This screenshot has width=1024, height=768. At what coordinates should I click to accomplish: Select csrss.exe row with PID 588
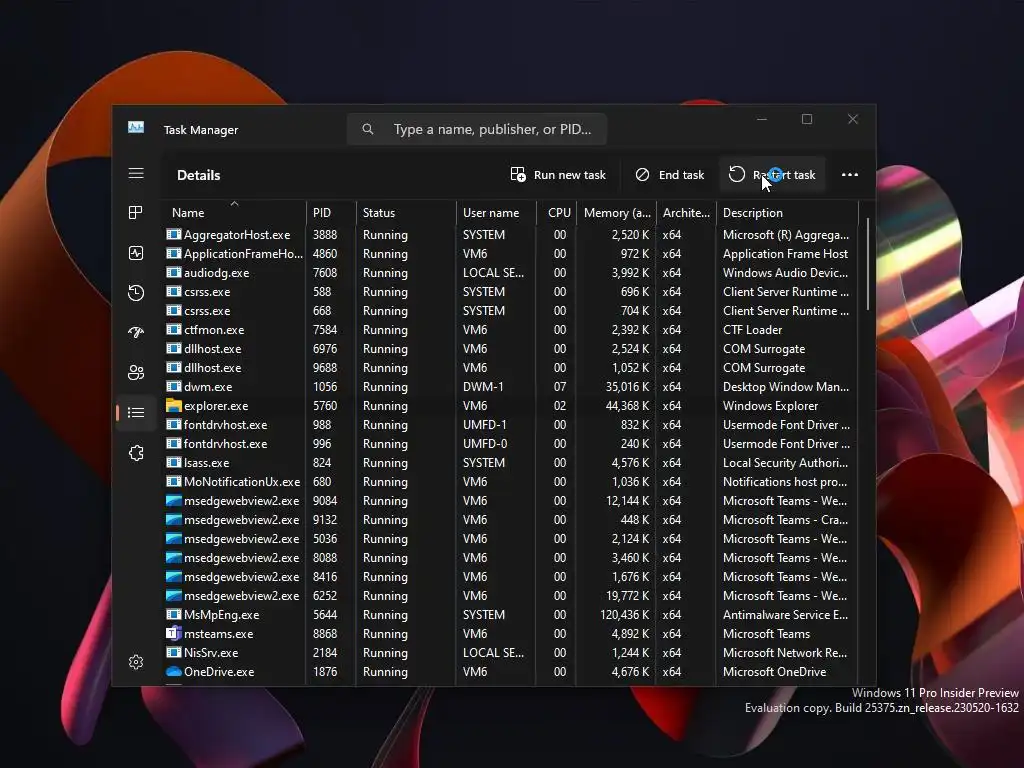click(x=511, y=292)
